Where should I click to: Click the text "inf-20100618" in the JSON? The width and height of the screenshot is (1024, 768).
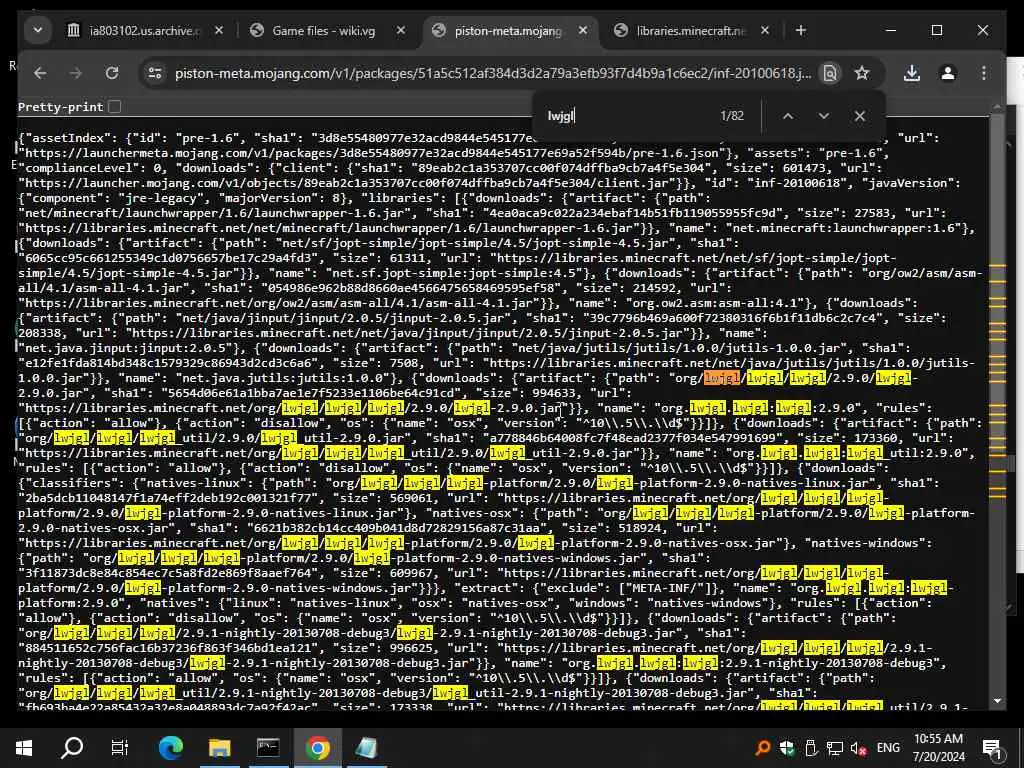(x=797, y=183)
